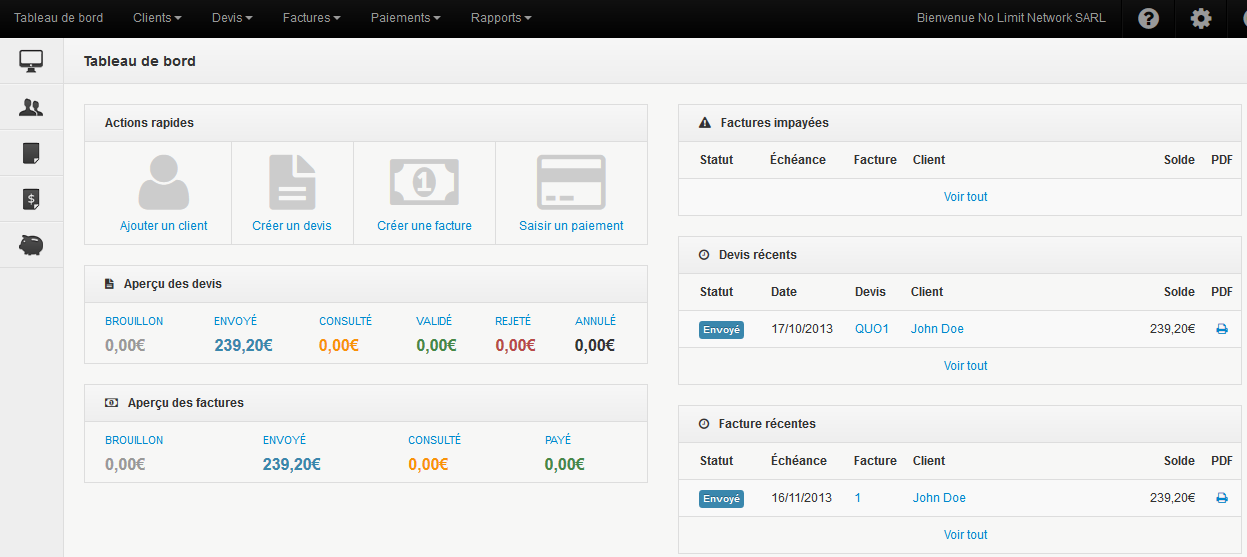The height and width of the screenshot is (557, 1247).
Task: Open quote QUO1 link
Action: [871, 329]
